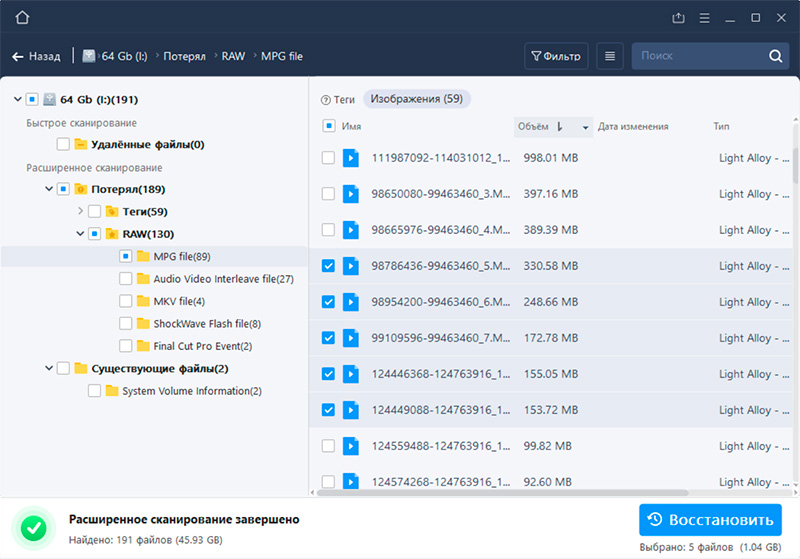Click the MPG file folder icon
Viewport: 800px width, 559px height.
point(144,257)
